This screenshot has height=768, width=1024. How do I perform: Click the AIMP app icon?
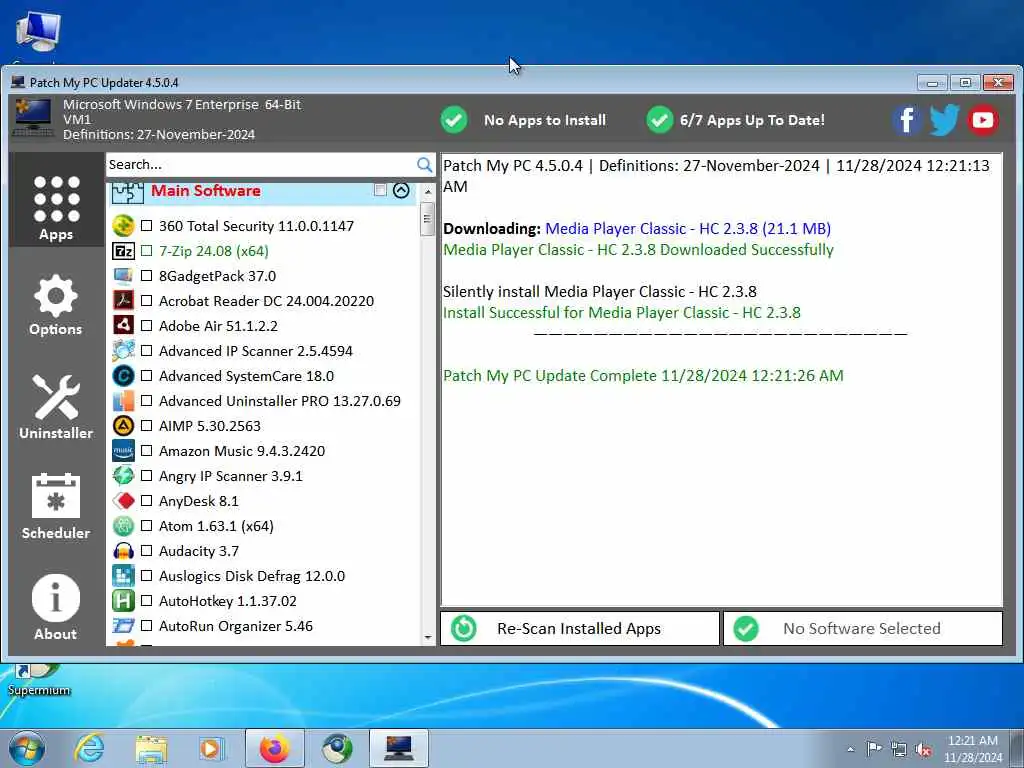(123, 426)
